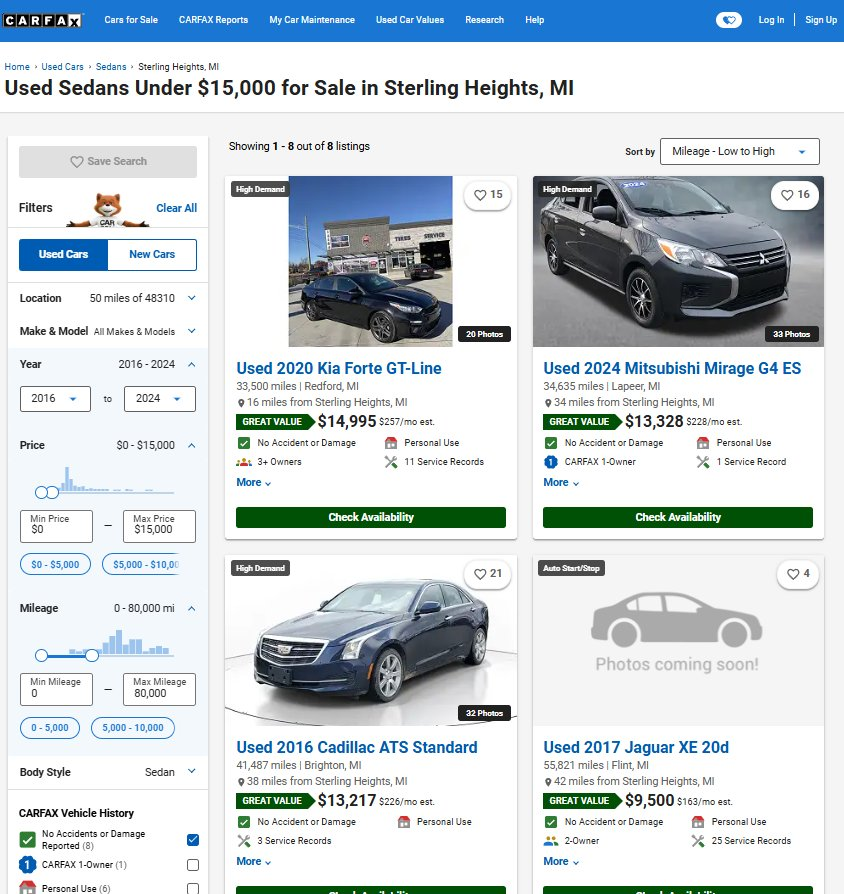Favorite the Mitsubishi Mirage G4 ES listing

pyautogui.click(x=795, y=195)
